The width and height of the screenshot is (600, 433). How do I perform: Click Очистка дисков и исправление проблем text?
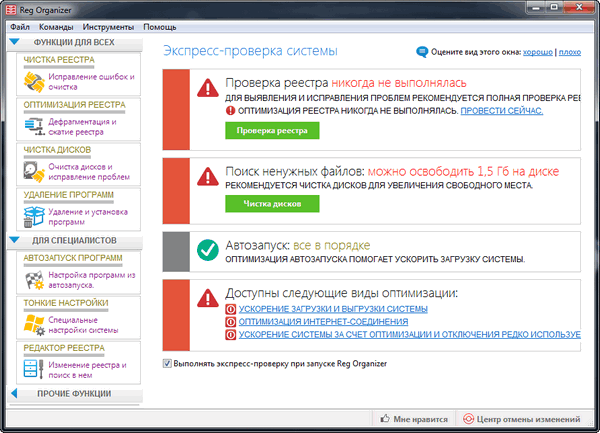click(x=89, y=172)
